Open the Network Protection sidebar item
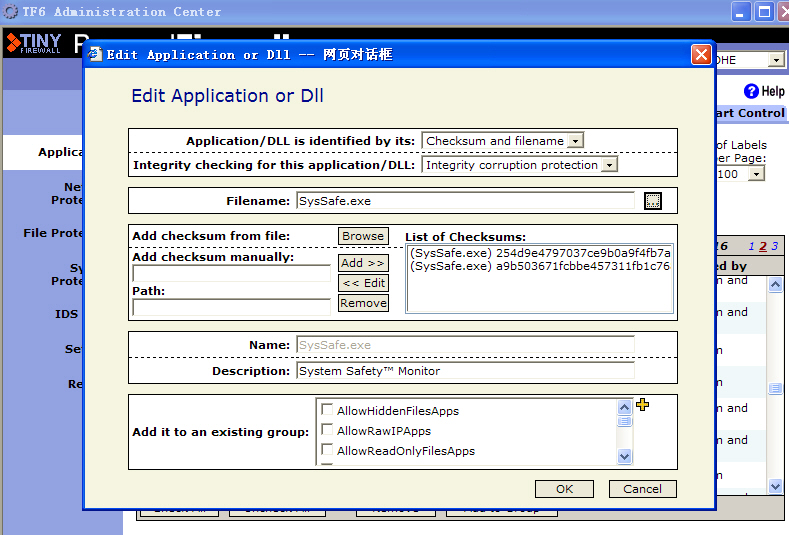789x535 pixels. [66, 193]
